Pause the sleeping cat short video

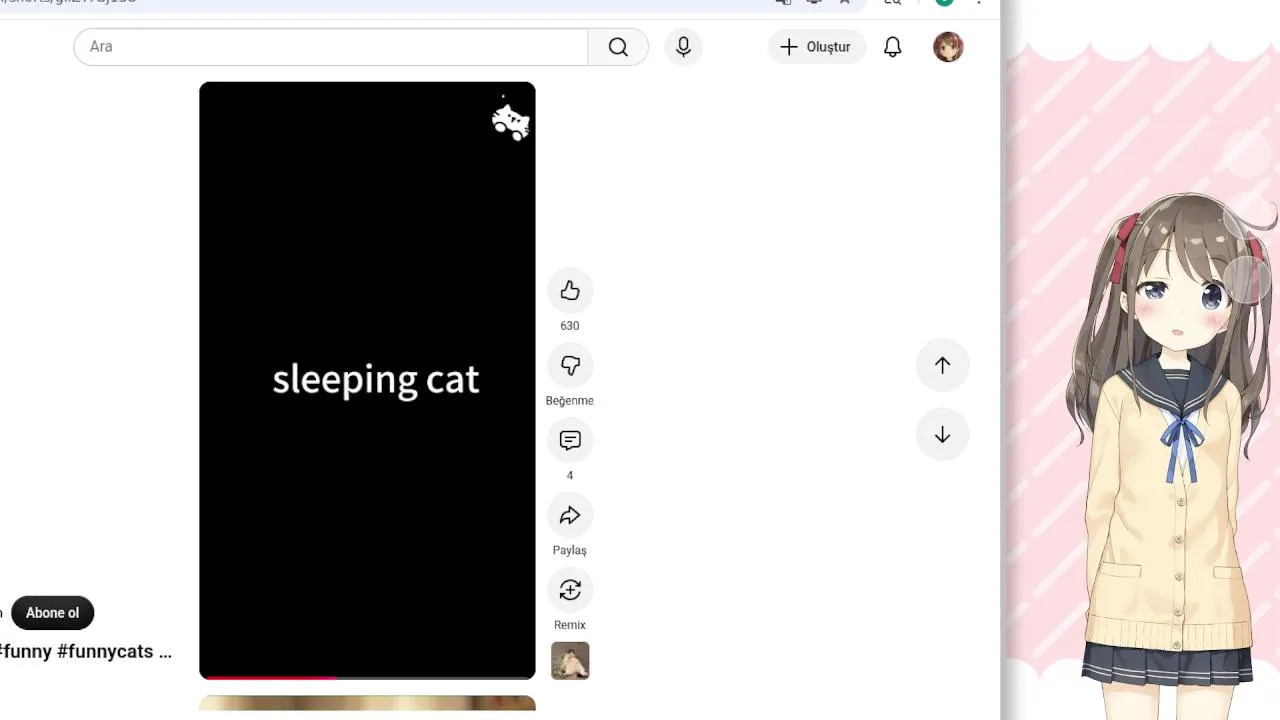click(x=367, y=380)
